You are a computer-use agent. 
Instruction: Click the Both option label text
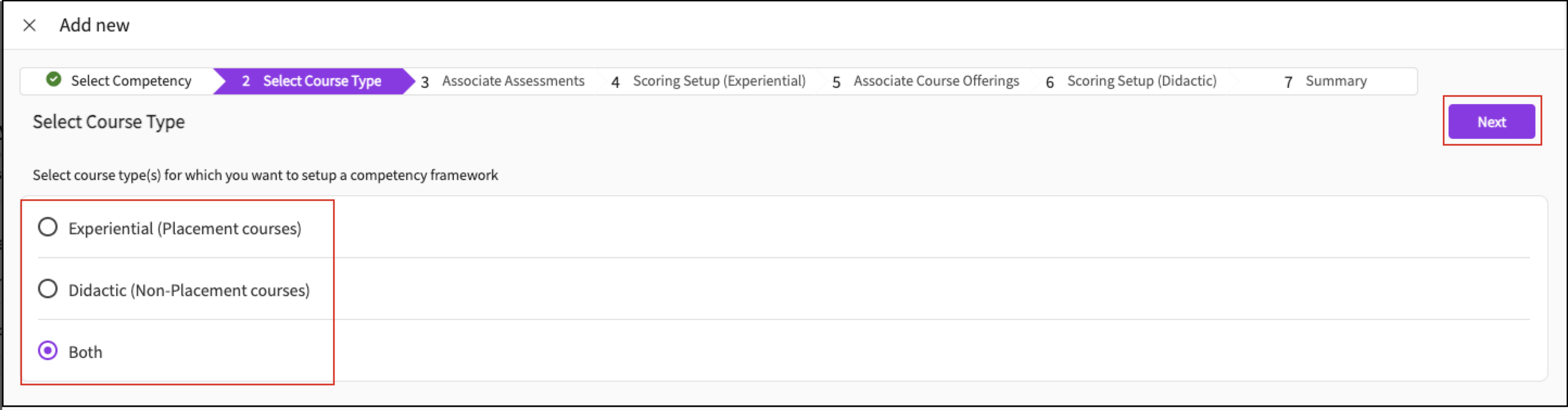coord(85,352)
